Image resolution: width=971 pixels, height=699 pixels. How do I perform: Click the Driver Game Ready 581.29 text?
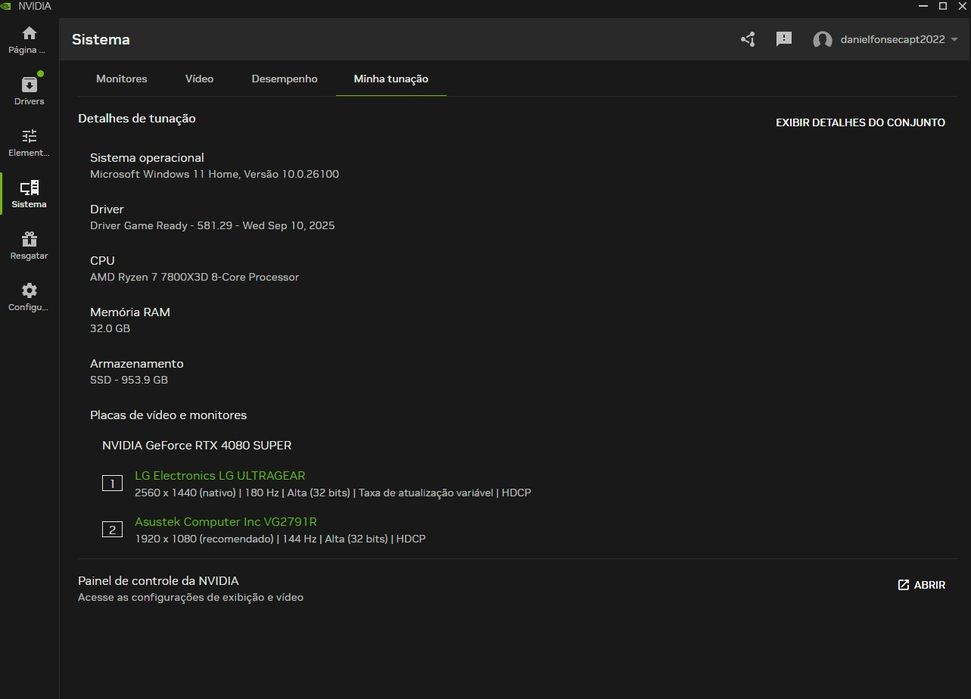click(212, 225)
